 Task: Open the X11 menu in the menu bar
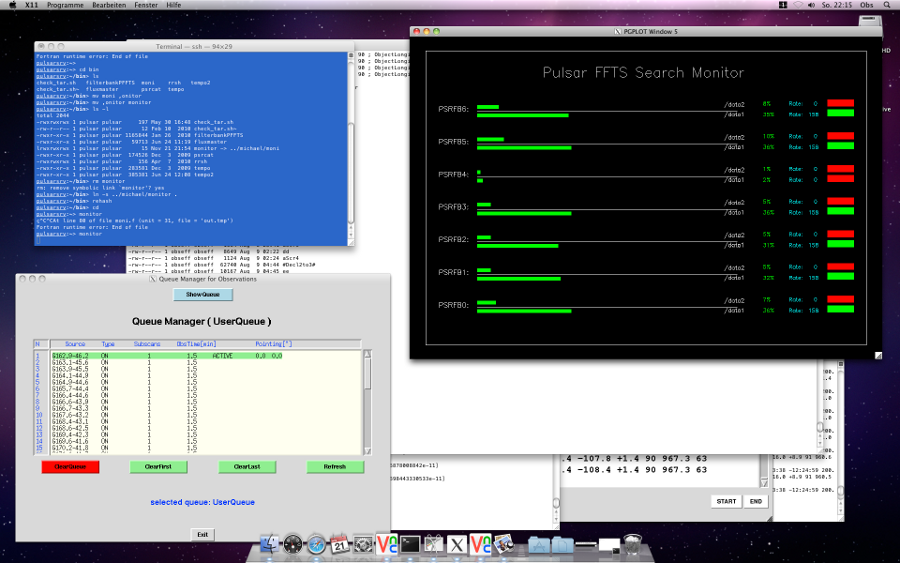click(x=32, y=5)
